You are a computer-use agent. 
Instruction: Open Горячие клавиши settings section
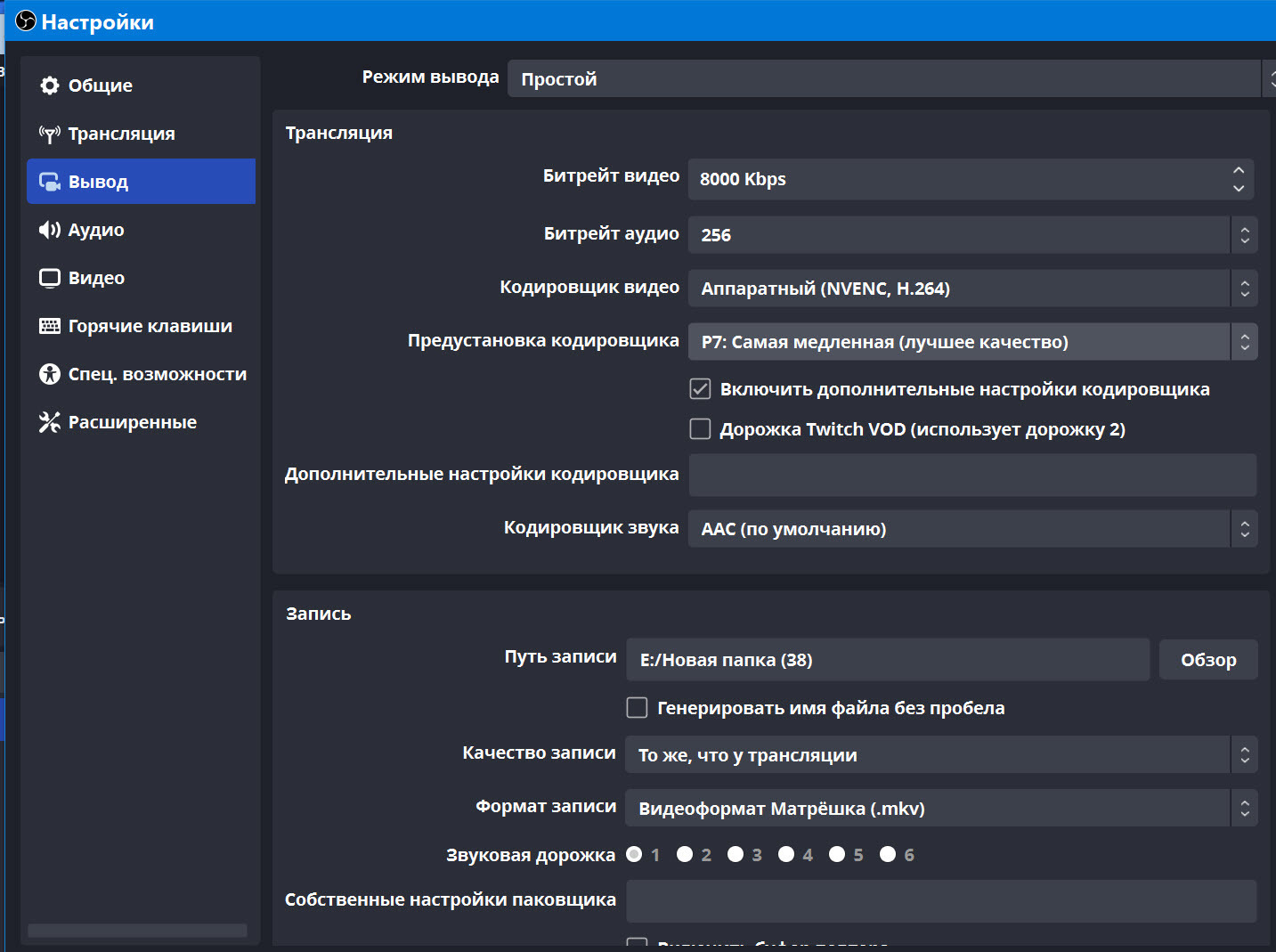[x=141, y=326]
